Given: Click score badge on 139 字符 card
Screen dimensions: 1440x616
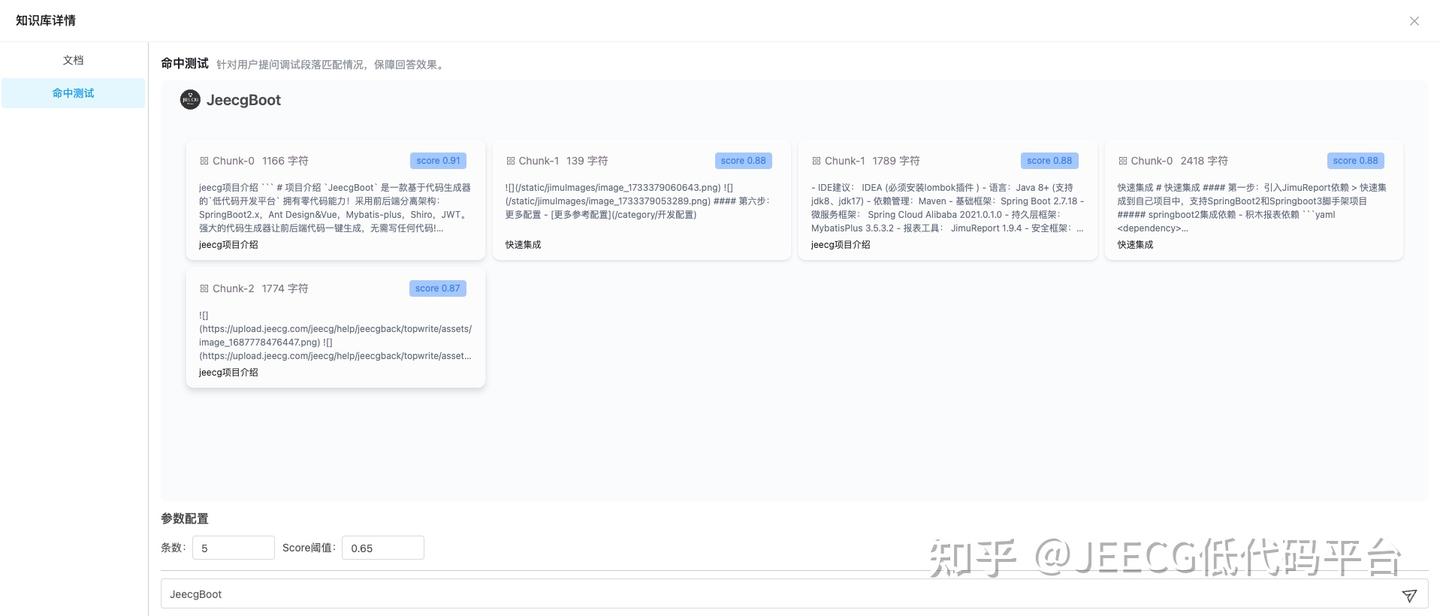Looking at the screenshot, I should [x=743, y=161].
